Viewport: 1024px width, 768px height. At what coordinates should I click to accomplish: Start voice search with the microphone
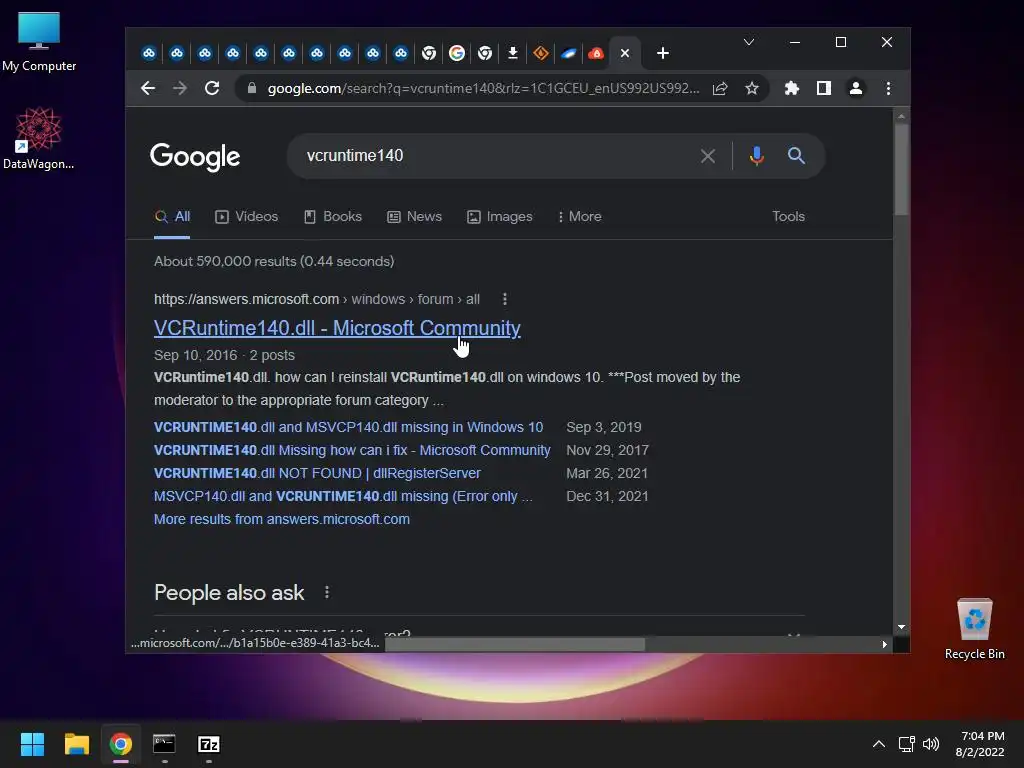(x=756, y=155)
